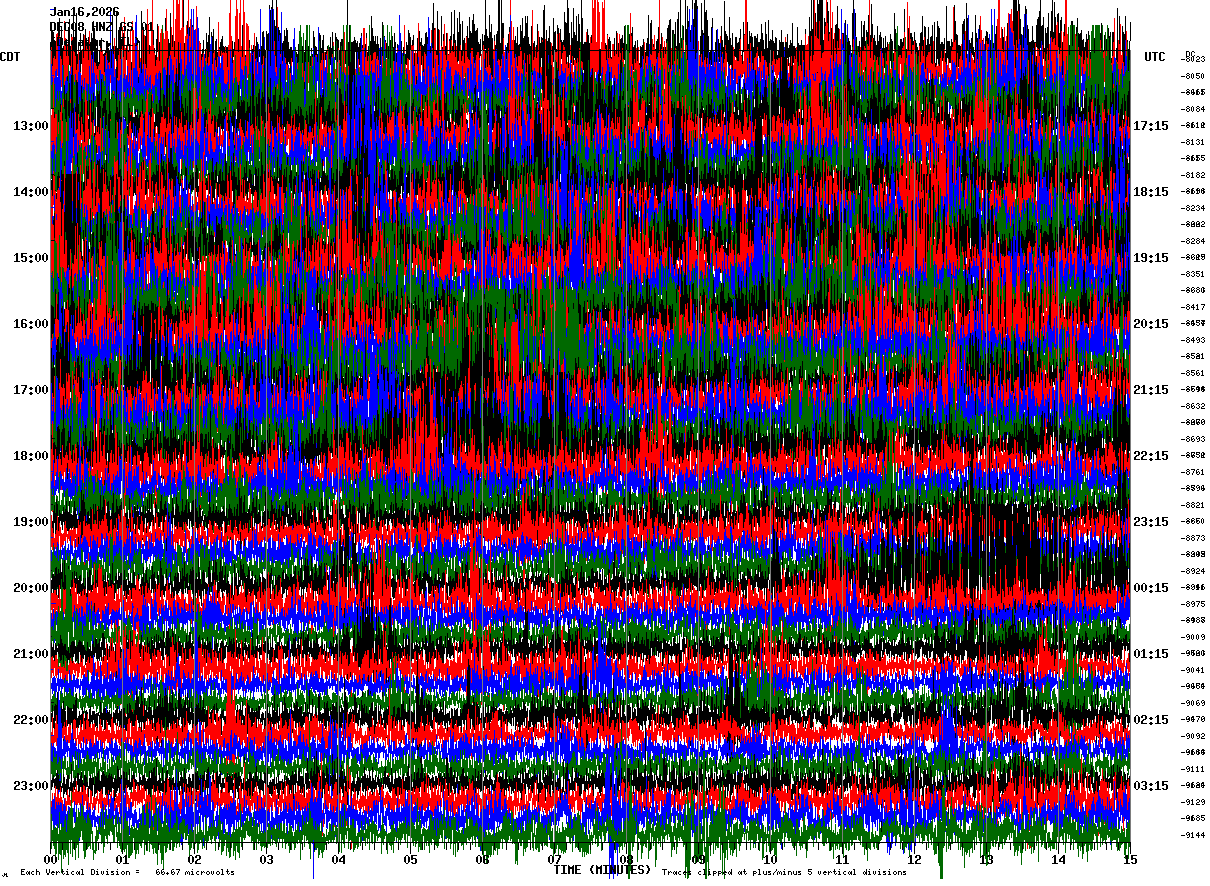Screen dimensions: 1210x886
Task: Click minute tick label 07
Action: (555, 859)
